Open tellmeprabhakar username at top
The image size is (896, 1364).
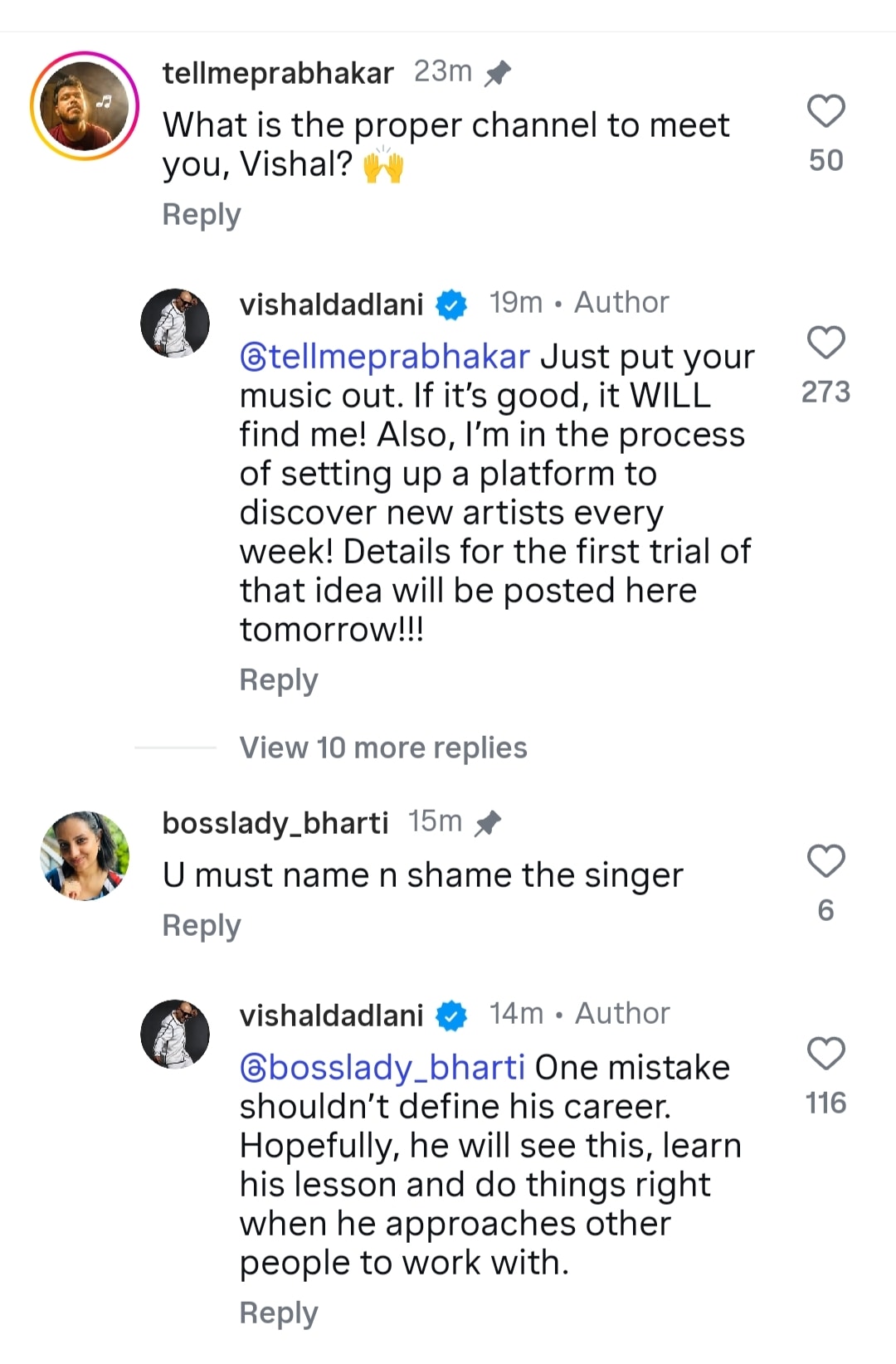click(278, 73)
